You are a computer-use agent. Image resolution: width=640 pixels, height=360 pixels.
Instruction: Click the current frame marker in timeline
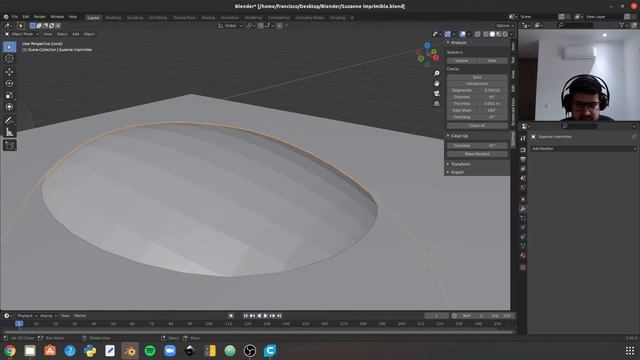[x=19, y=324]
